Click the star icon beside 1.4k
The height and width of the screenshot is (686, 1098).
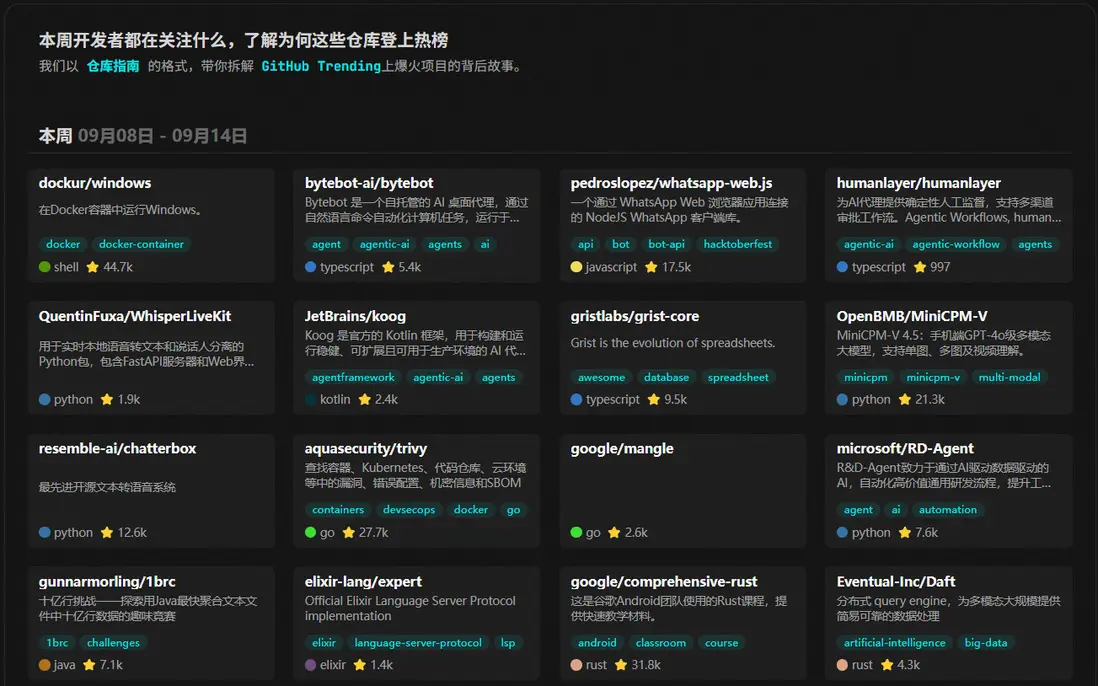(359, 664)
